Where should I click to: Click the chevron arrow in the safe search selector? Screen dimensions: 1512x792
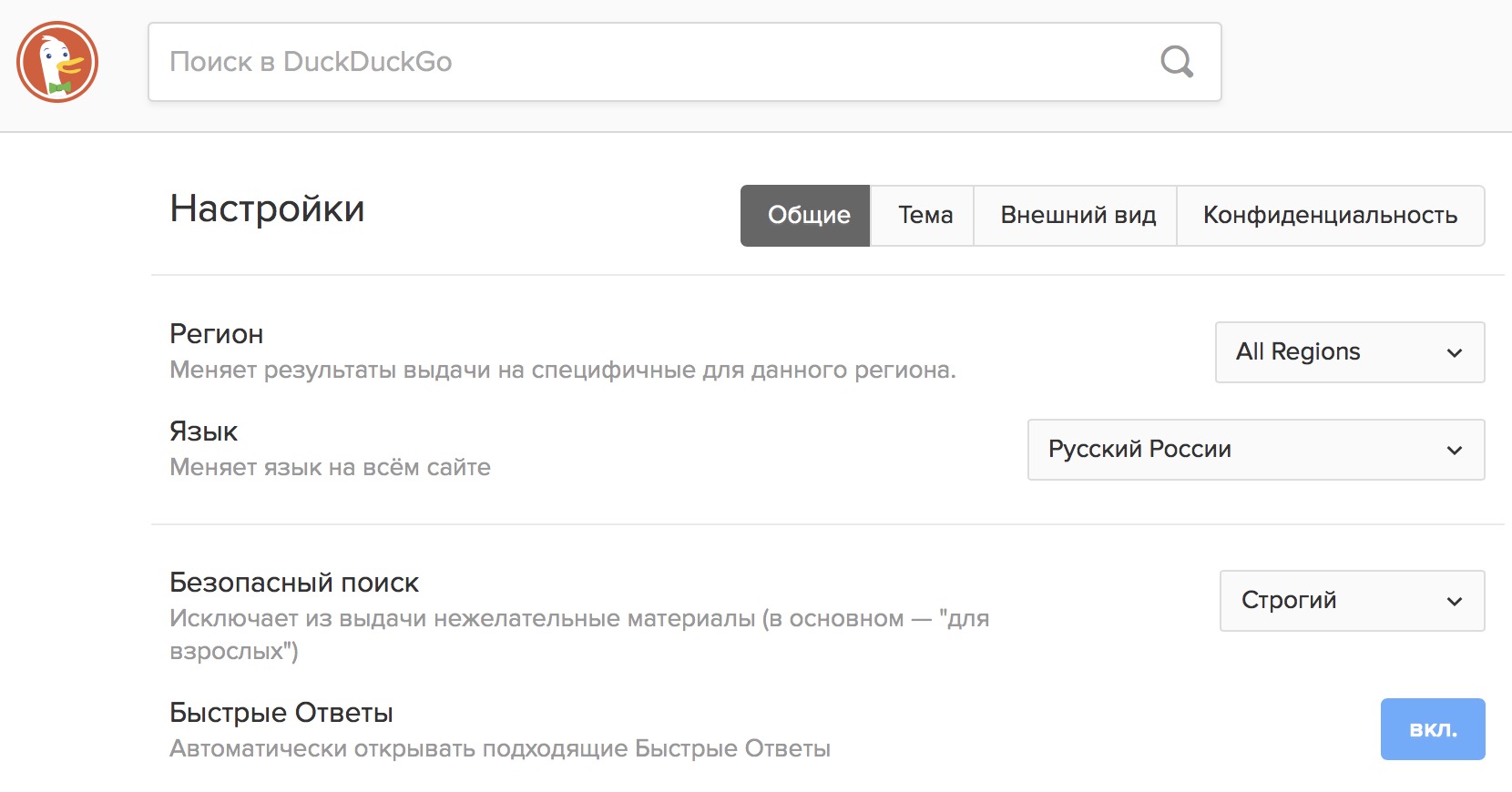(x=1455, y=602)
